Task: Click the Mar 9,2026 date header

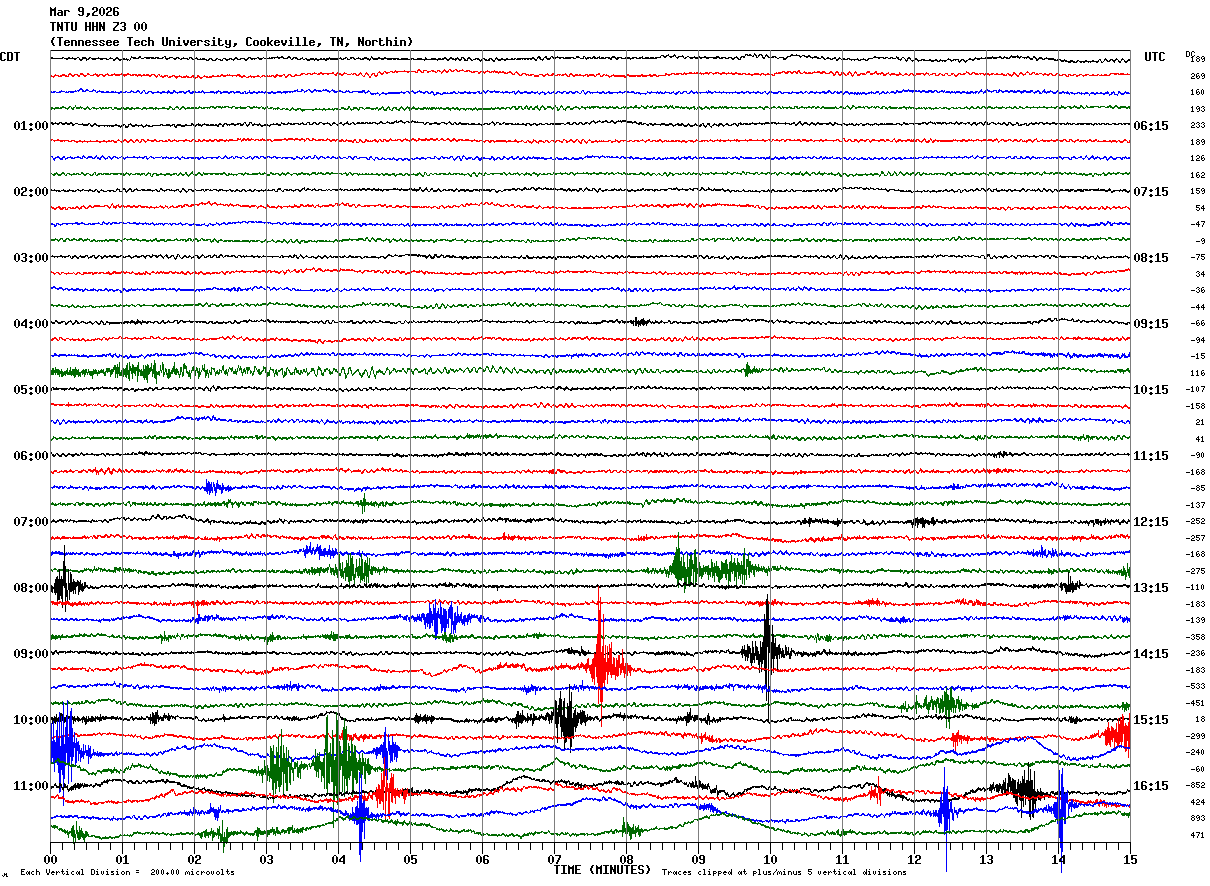Action: (x=84, y=12)
